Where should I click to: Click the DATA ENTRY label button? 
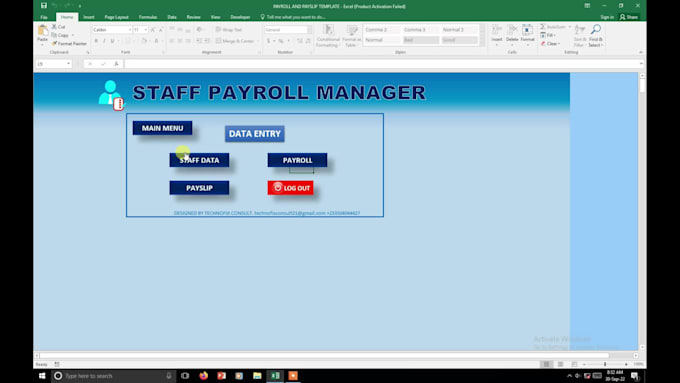(255, 134)
